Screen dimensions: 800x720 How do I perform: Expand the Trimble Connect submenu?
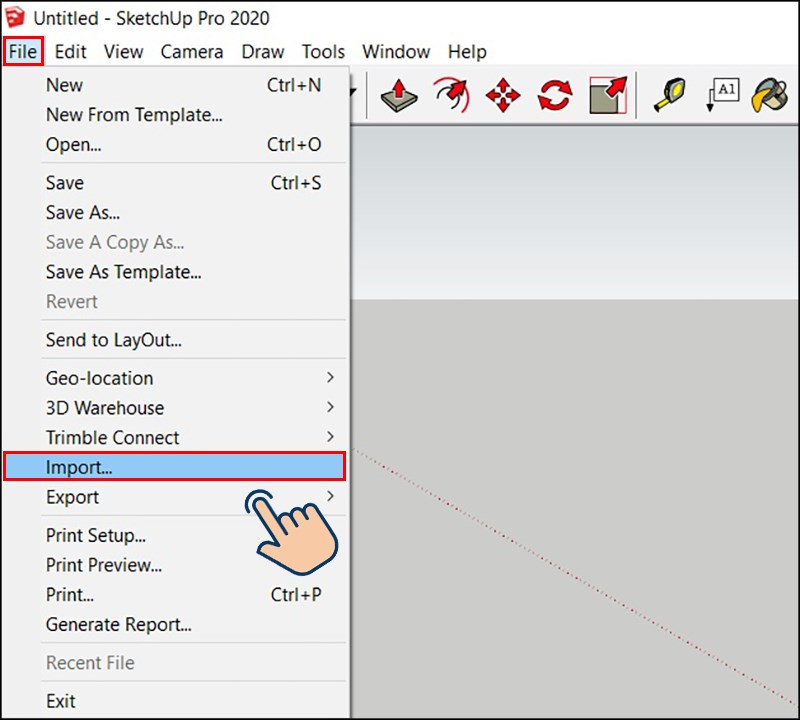330,437
